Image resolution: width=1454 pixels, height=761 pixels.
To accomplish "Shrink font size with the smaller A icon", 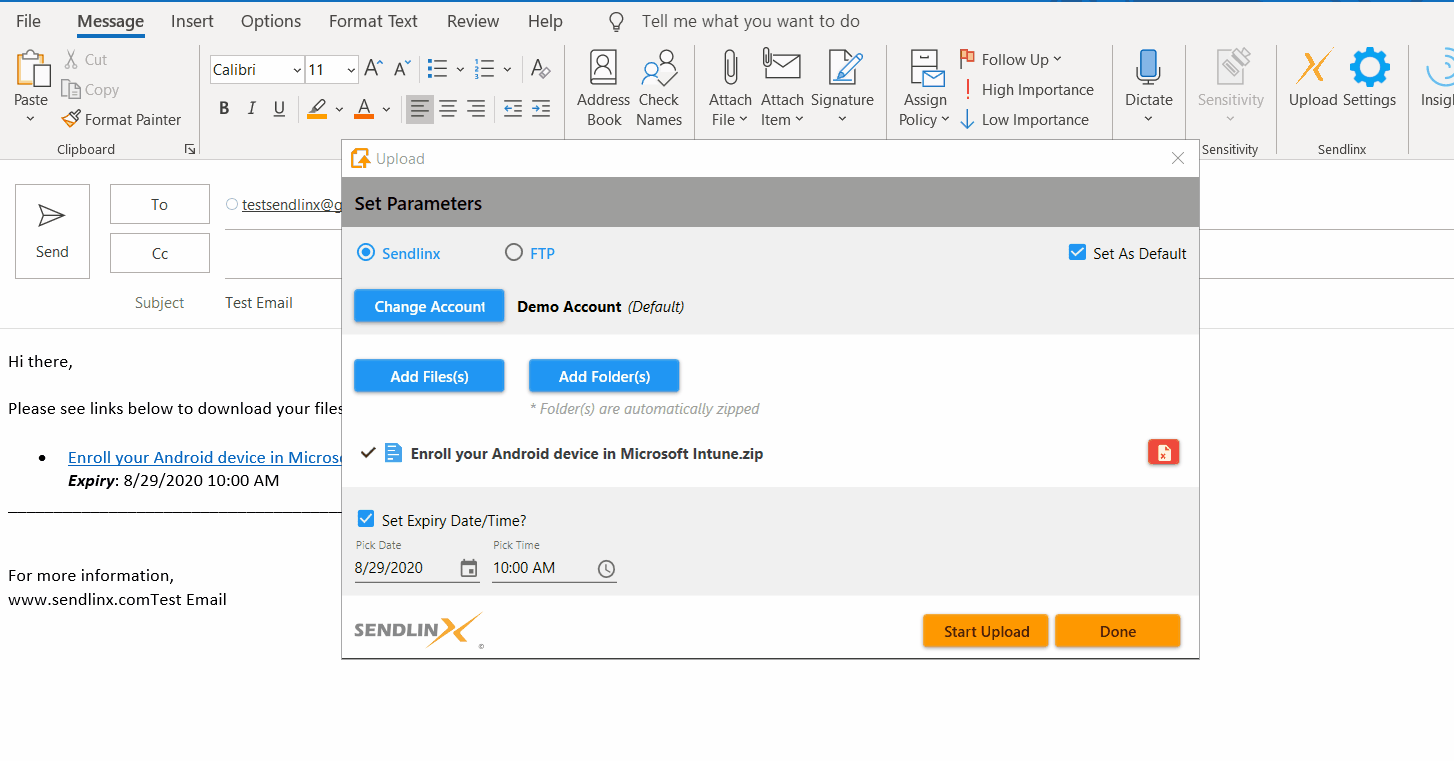I will click(402, 69).
